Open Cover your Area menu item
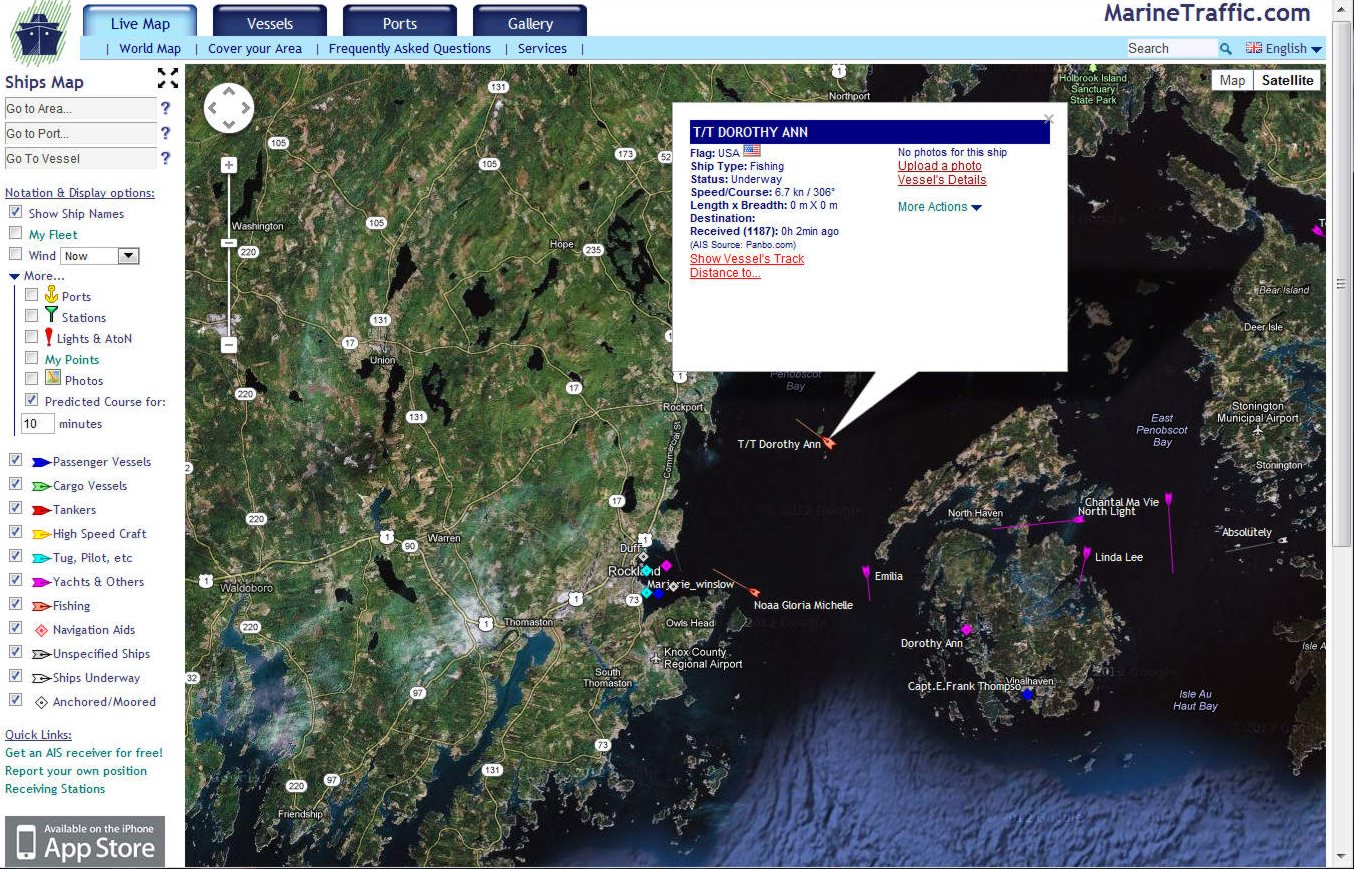The image size is (1354, 869). point(255,48)
